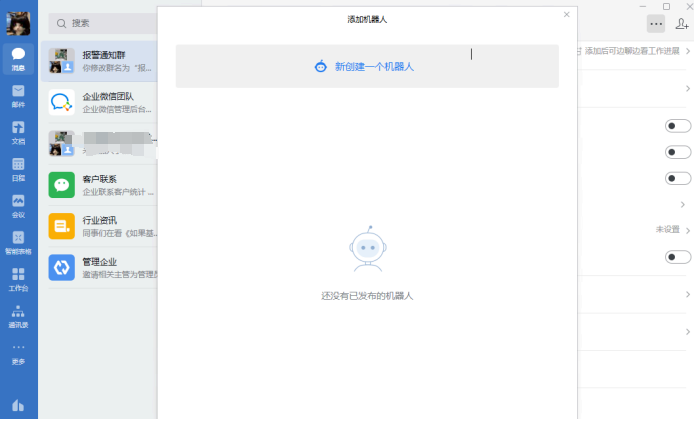This screenshot has height=422, width=700.
Task: Go to 文档 (Documents) in sidebar
Action: coord(18,131)
